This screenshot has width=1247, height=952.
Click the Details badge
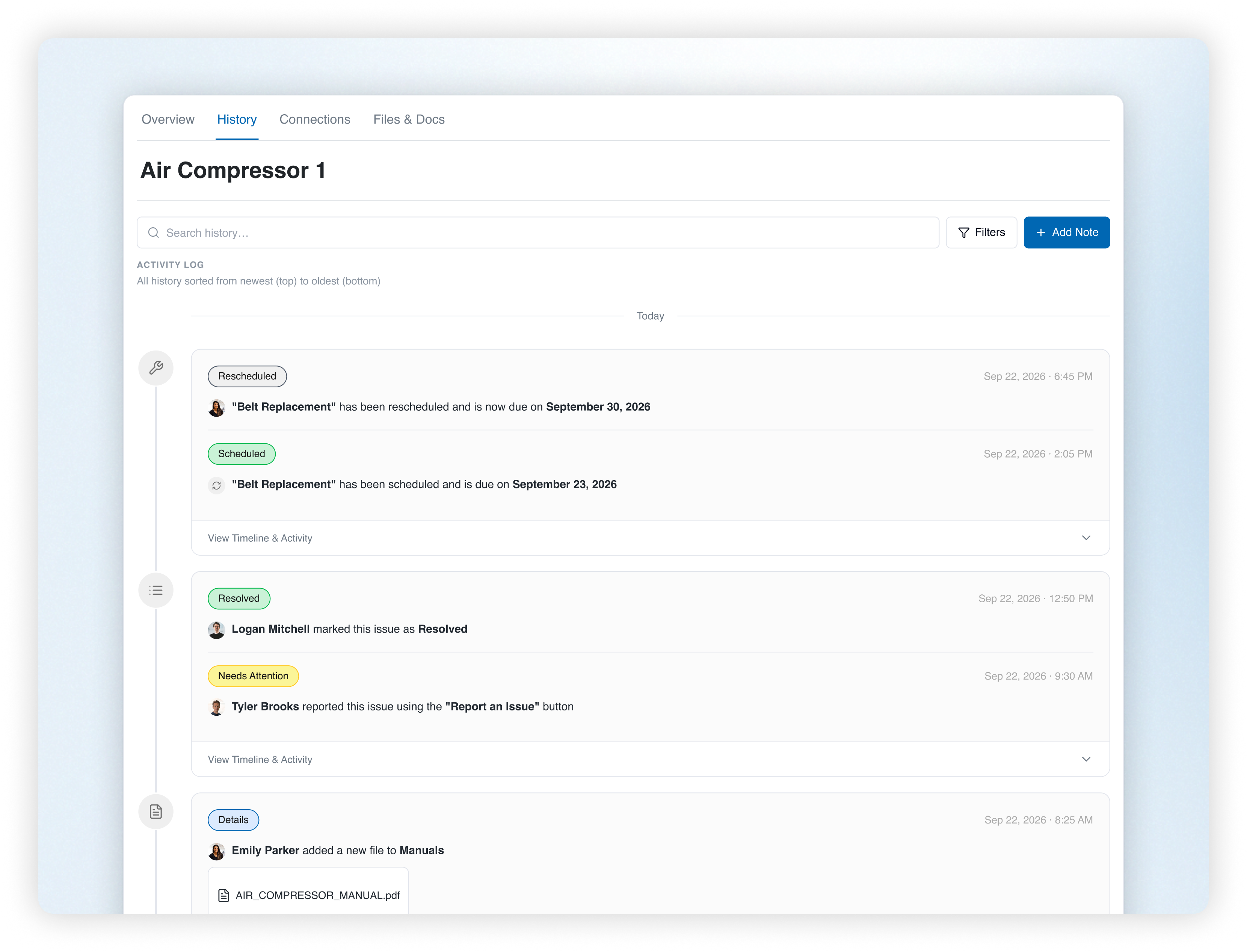pyautogui.click(x=233, y=820)
